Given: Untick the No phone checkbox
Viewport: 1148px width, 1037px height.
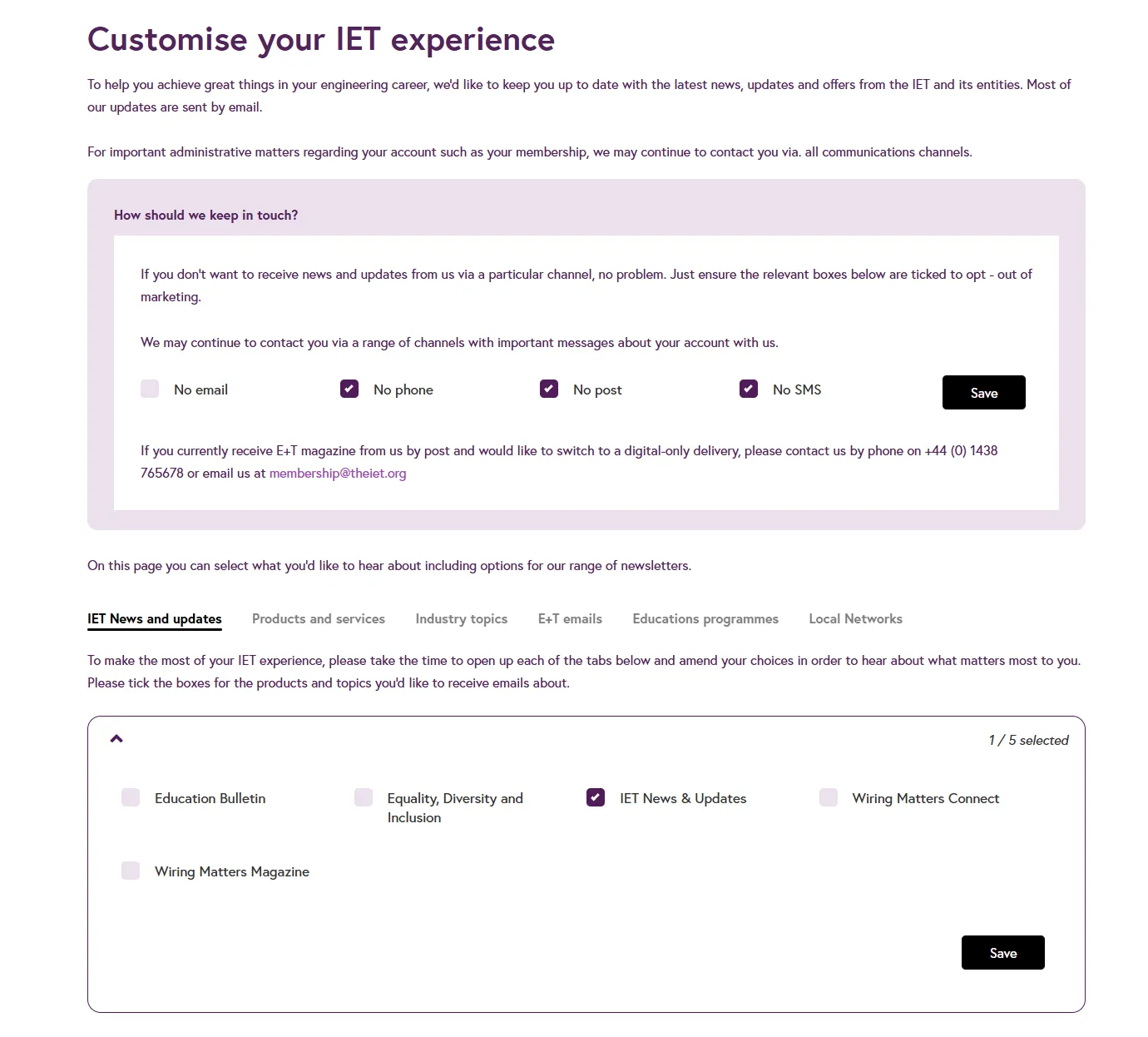Looking at the screenshot, I should click(349, 389).
